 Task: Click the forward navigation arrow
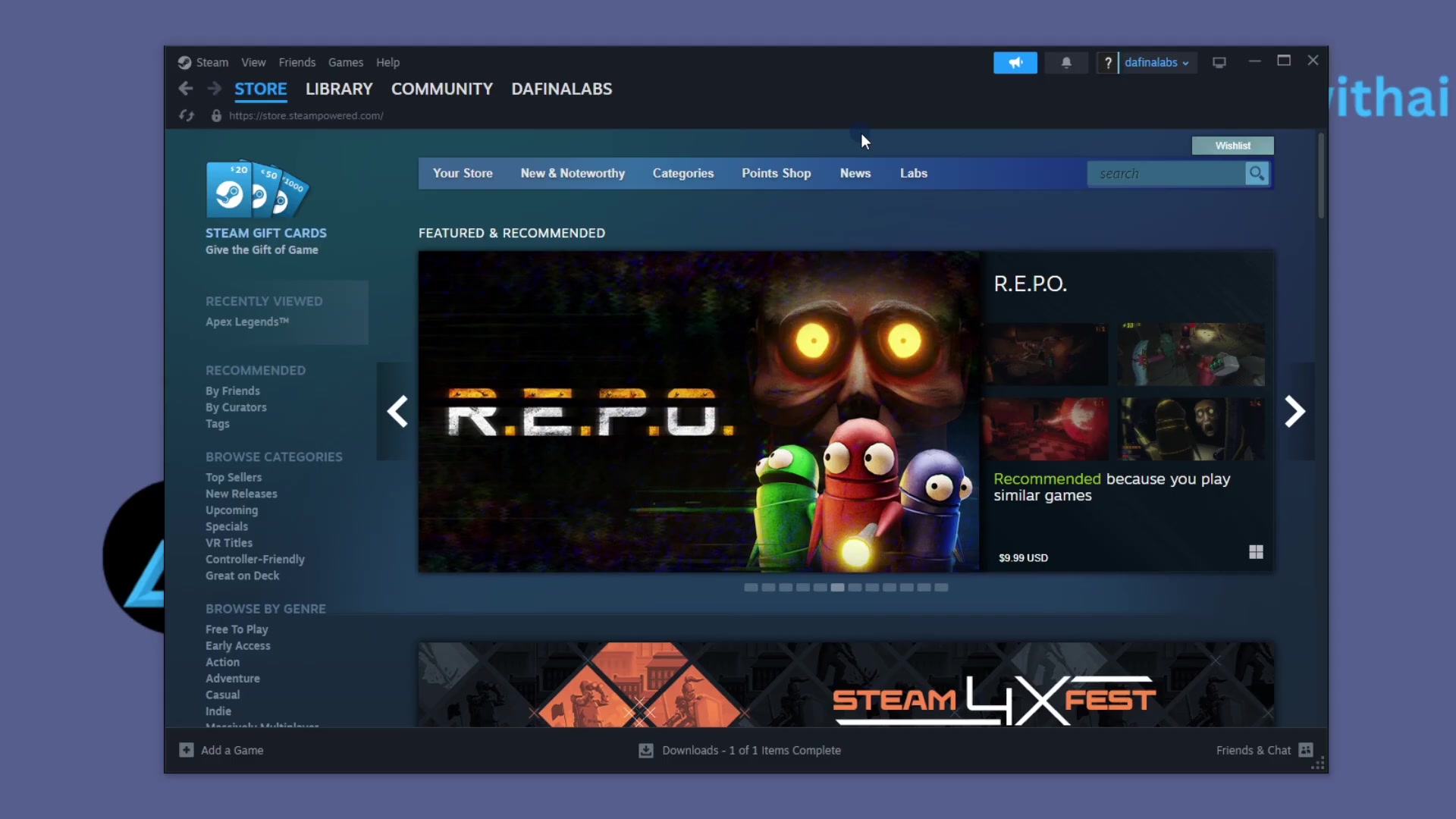point(214,89)
